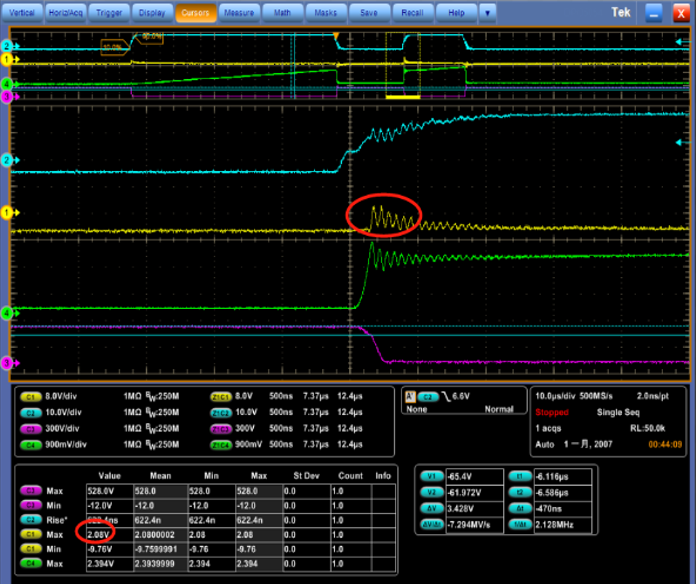The width and height of the screenshot is (696, 584).
Task: Click the C1 channel badge at 8.0V/div
Action: [x=31, y=397]
